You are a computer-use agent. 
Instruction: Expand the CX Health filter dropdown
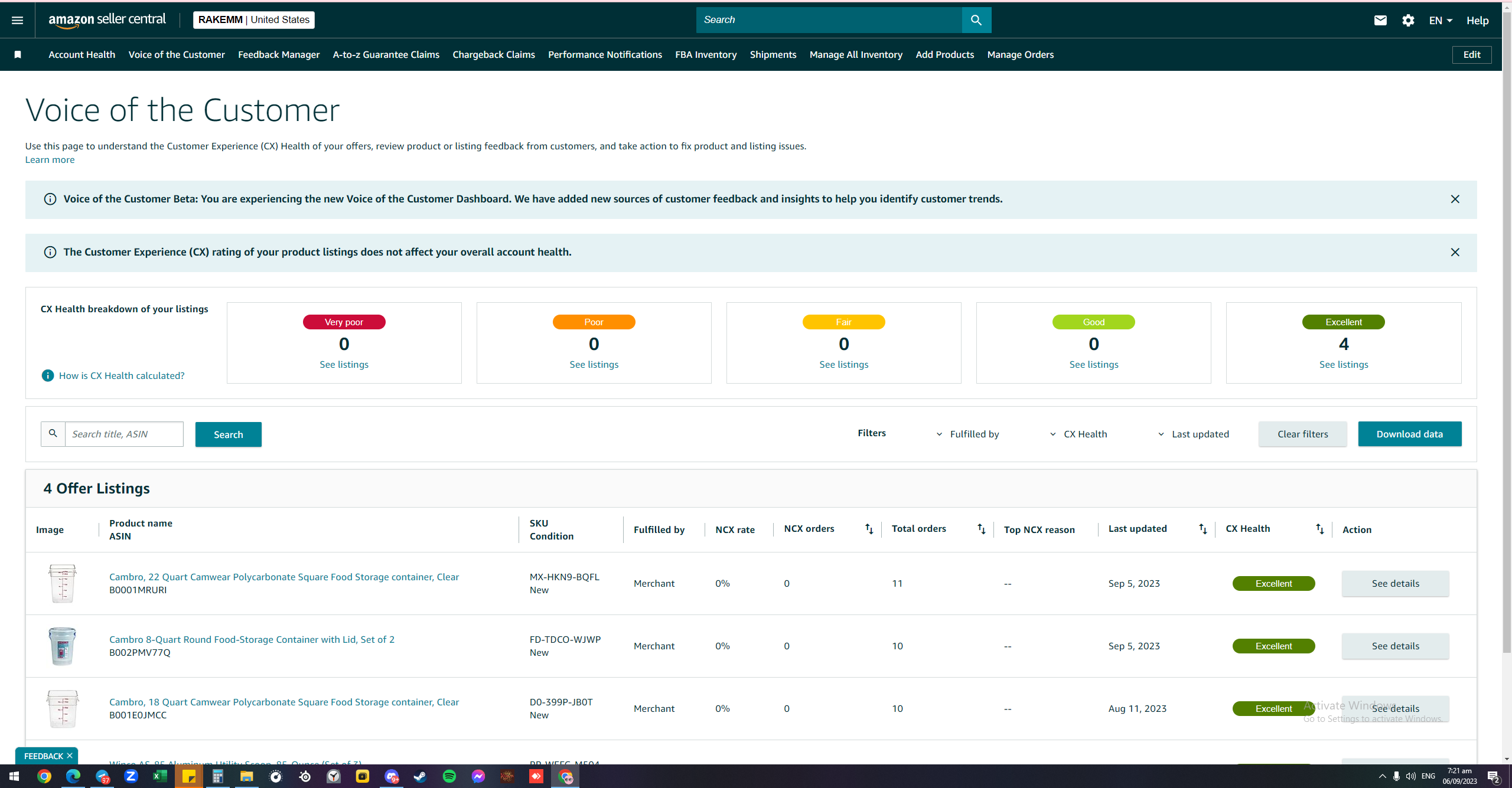[1078, 434]
